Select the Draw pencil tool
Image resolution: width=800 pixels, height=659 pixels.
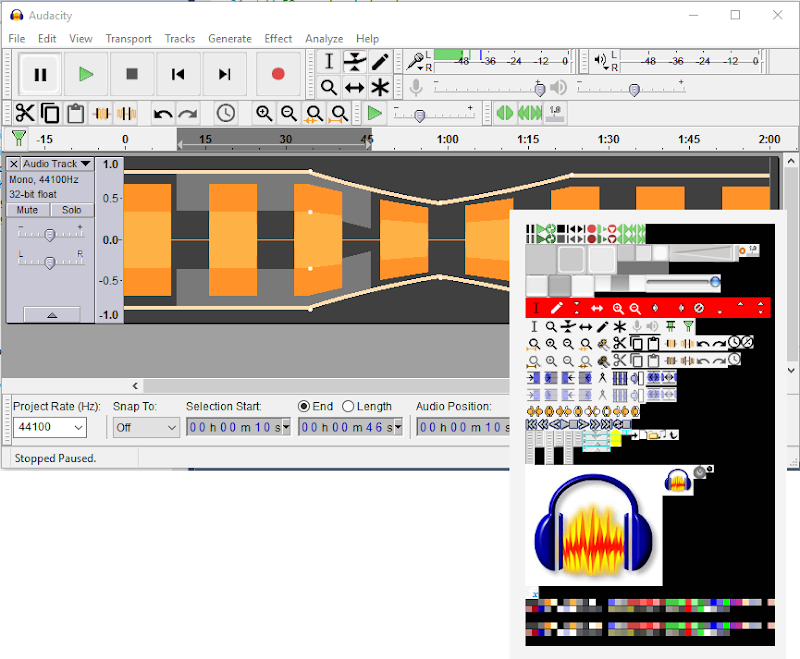[380, 62]
